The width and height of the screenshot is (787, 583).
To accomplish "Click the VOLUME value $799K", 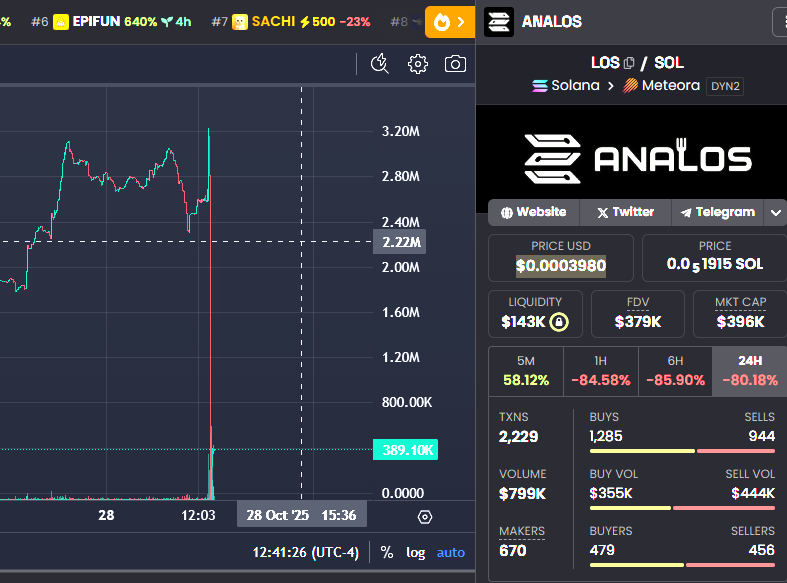I will [522, 494].
